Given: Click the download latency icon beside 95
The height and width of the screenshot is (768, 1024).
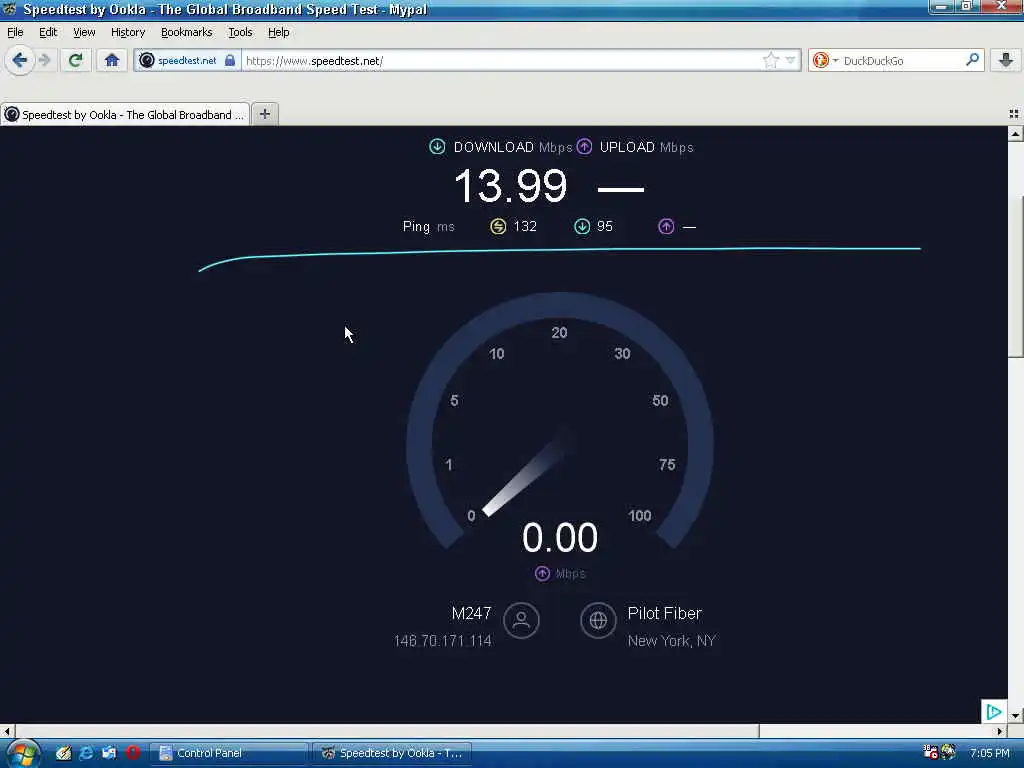Looking at the screenshot, I should point(582,227).
